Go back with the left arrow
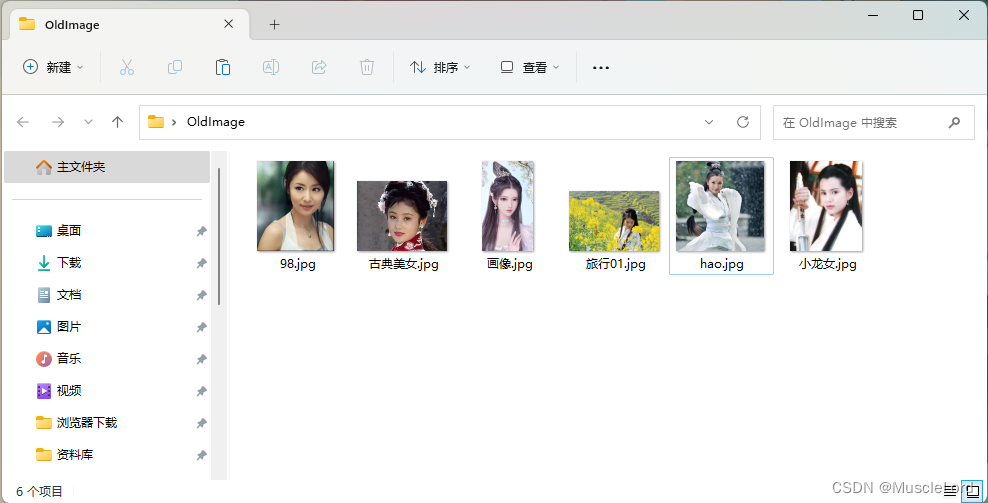This screenshot has width=988, height=503. [23, 122]
